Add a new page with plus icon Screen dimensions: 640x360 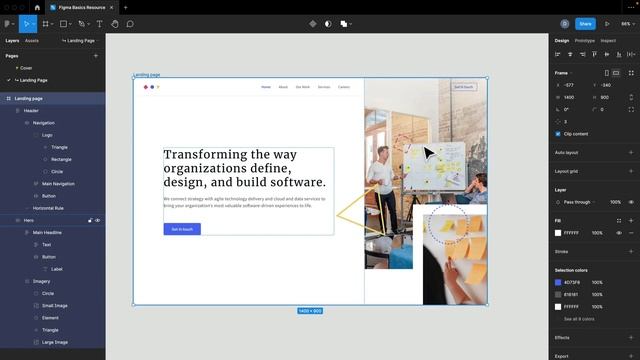96,56
